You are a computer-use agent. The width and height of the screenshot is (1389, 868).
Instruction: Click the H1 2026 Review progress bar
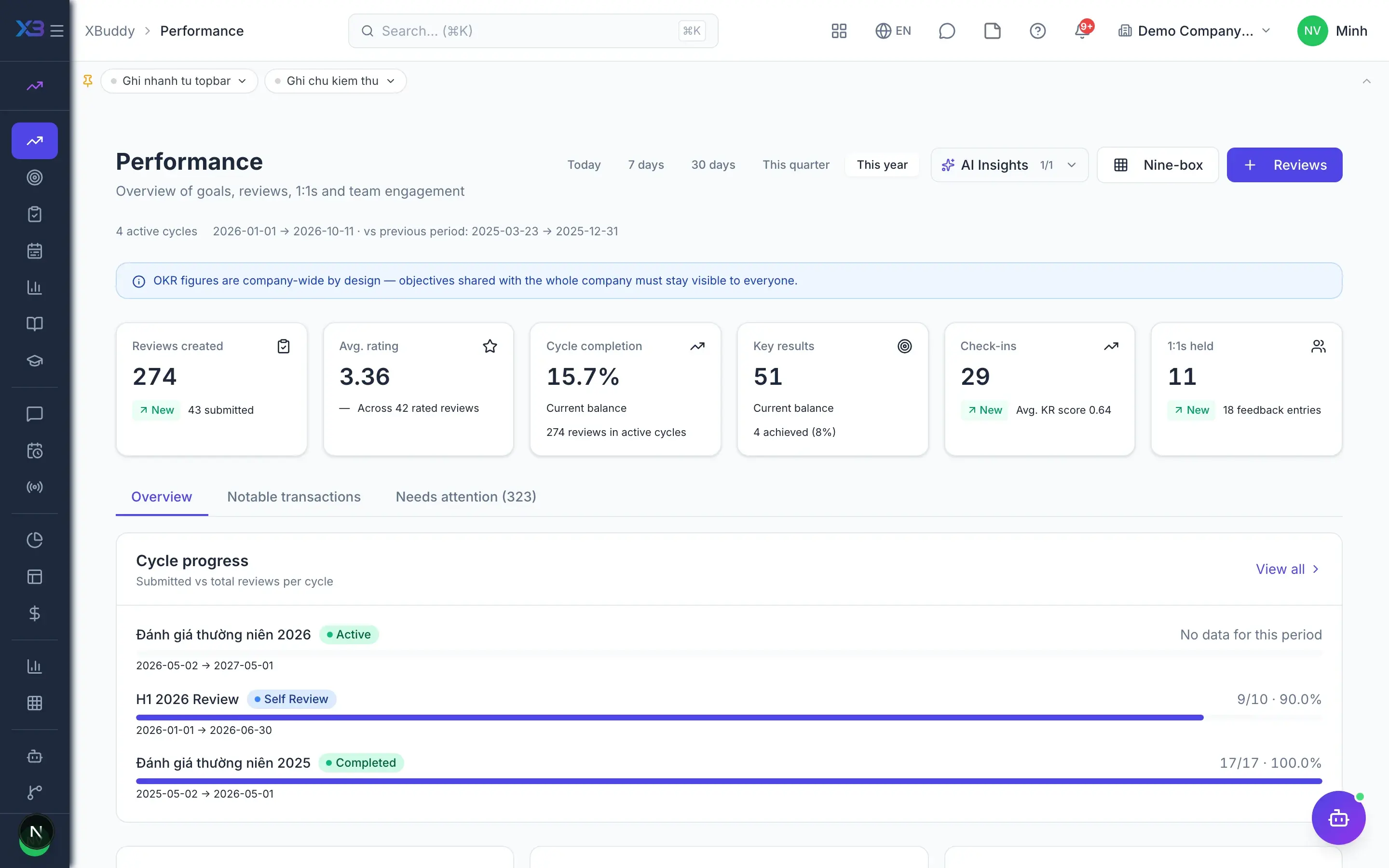728,718
